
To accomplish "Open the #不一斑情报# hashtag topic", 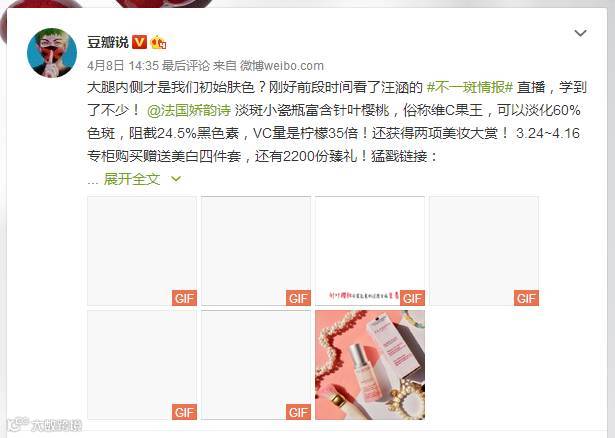I will tap(469, 87).
